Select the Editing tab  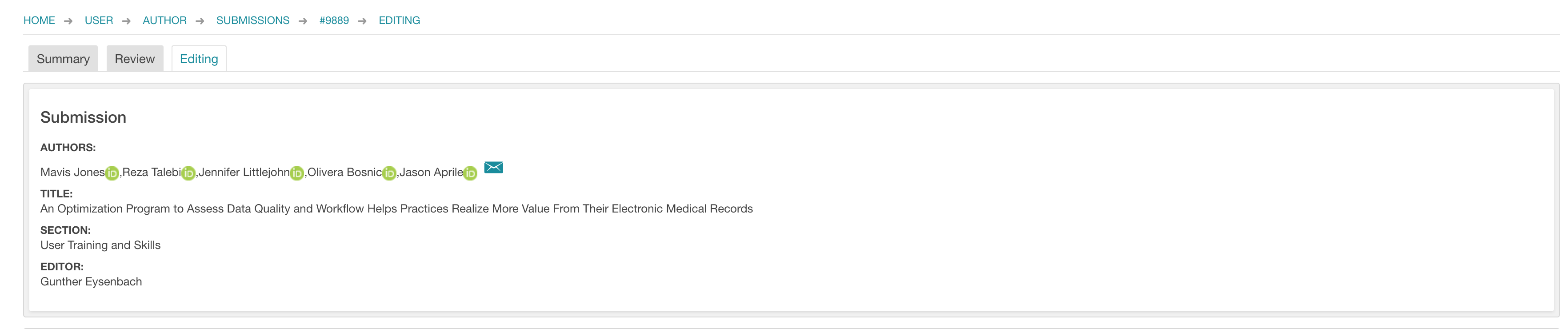[199, 59]
